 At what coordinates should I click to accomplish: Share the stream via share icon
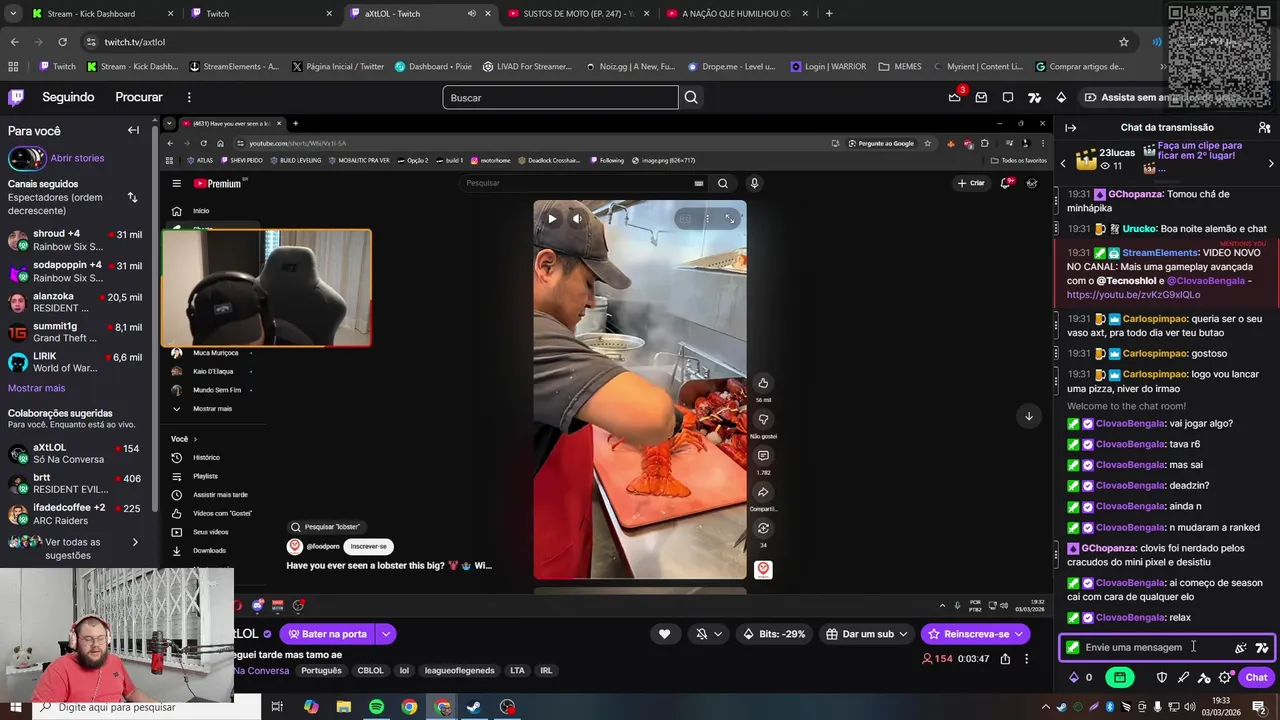click(x=1005, y=659)
